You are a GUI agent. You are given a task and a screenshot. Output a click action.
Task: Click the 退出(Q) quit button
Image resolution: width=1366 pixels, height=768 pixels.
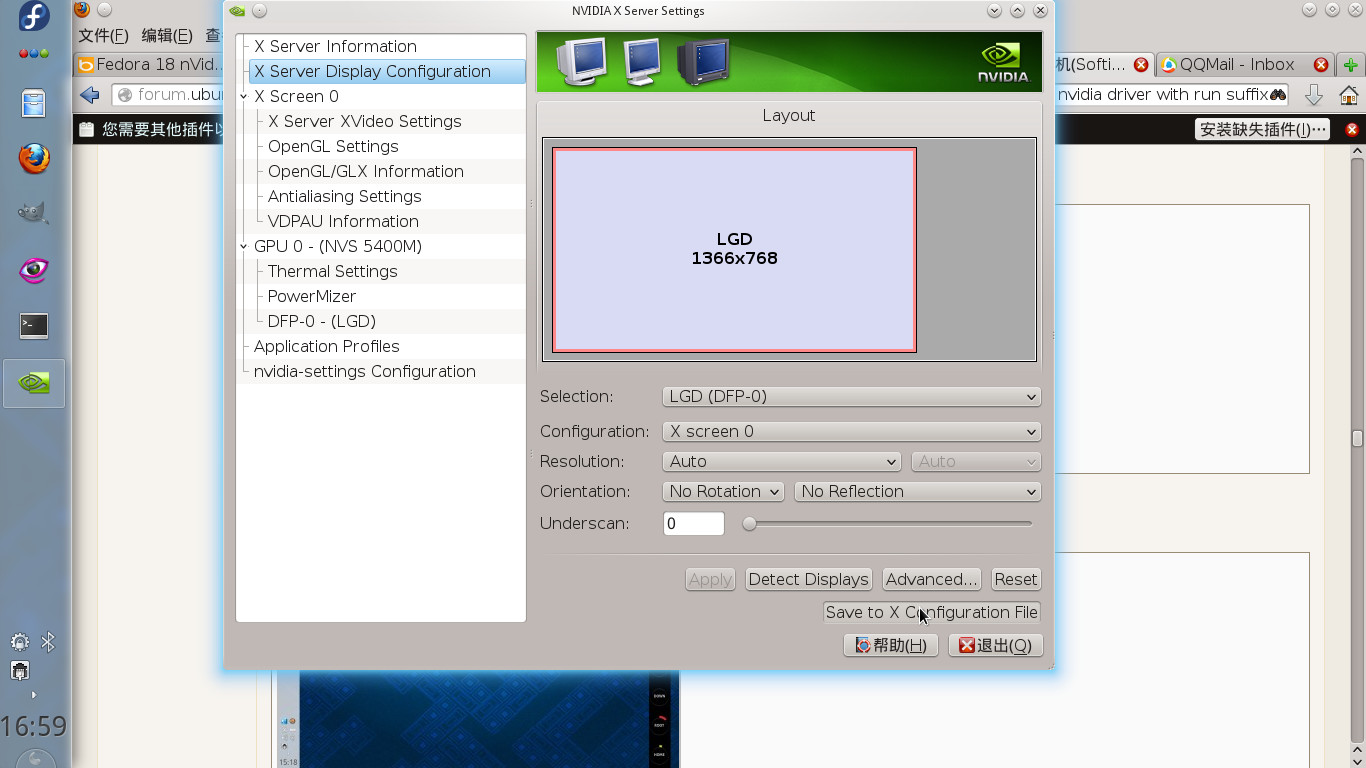point(994,646)
